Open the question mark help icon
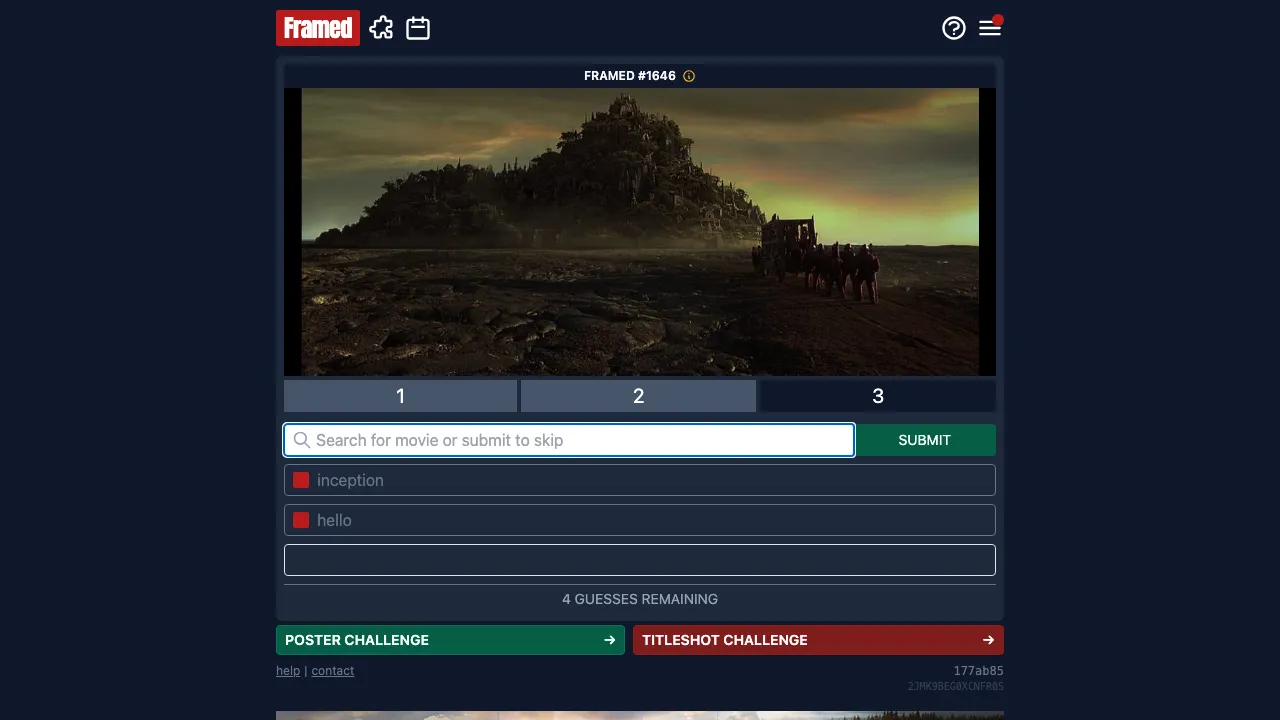The width and height of the screenshot is (1280, 720). [954, 28]
